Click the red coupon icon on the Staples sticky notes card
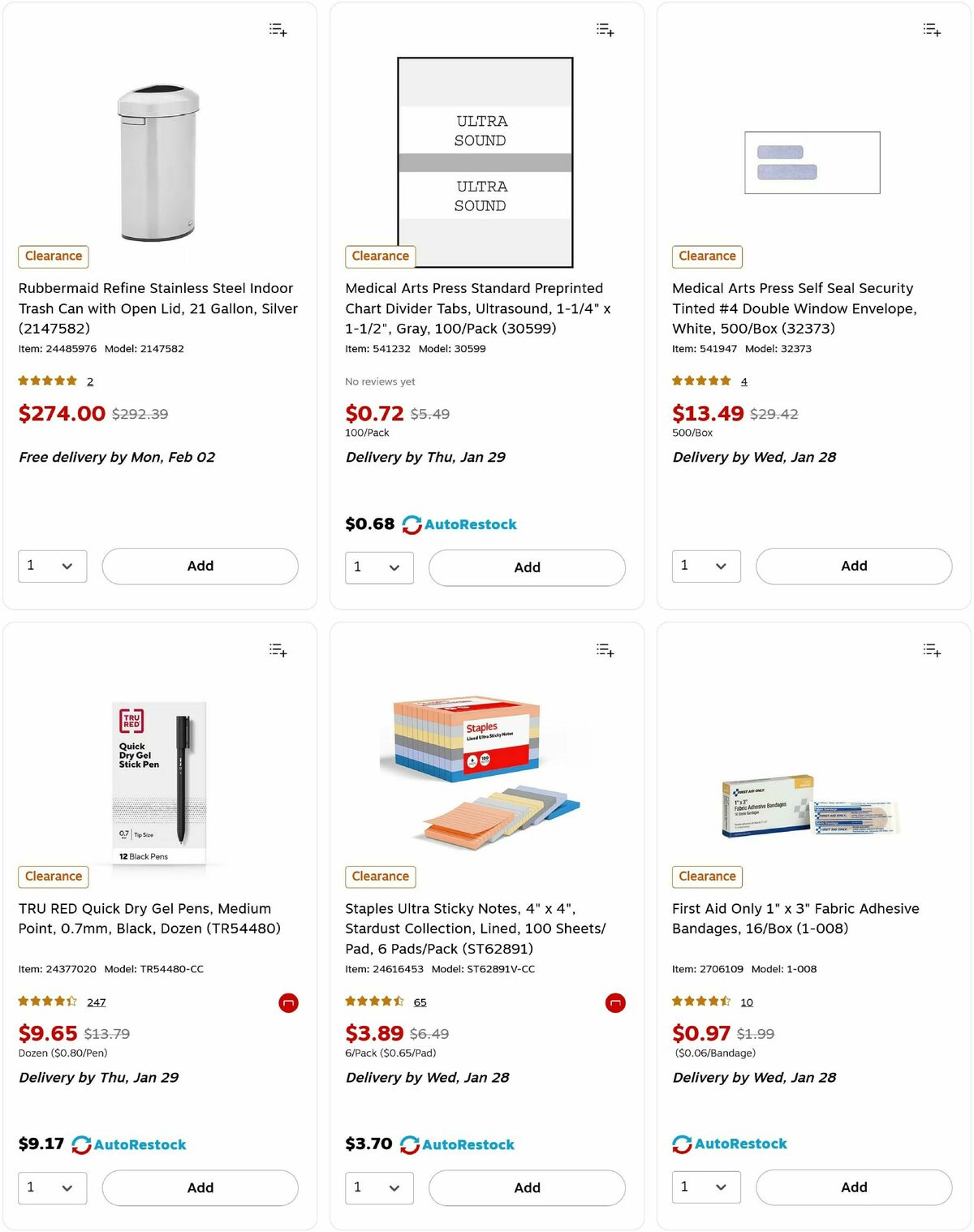 tap(615, 1002)
